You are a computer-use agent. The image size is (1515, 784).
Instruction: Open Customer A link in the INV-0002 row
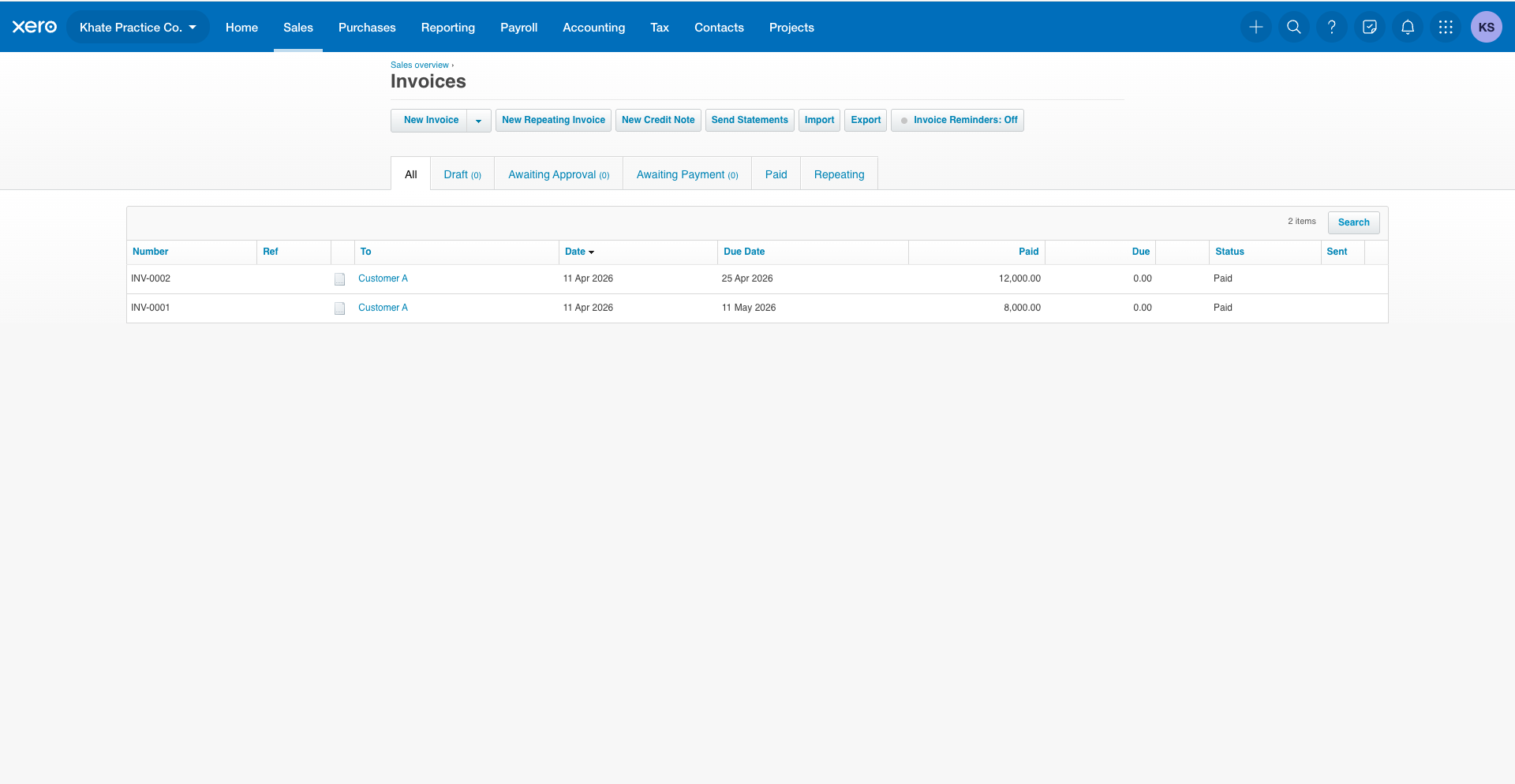(383, 278)
